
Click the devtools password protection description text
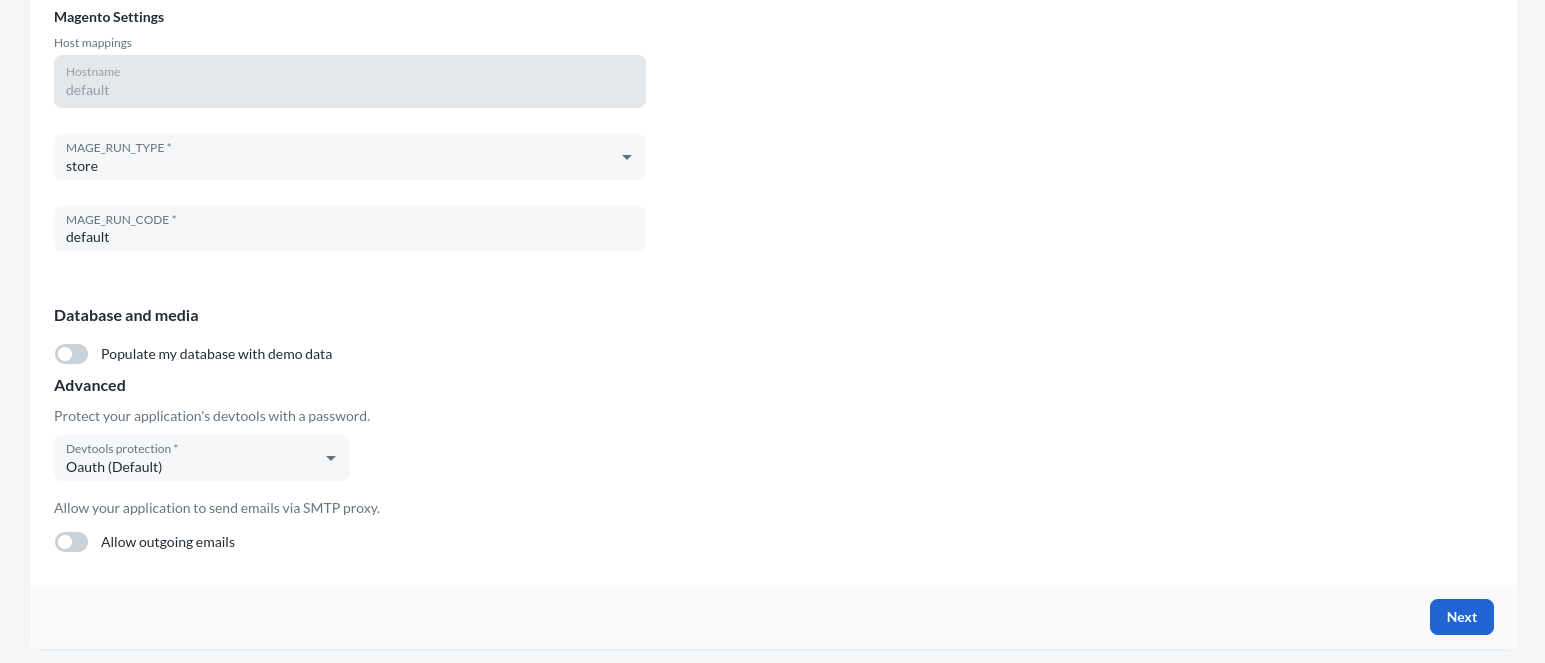tap(212, 416)
